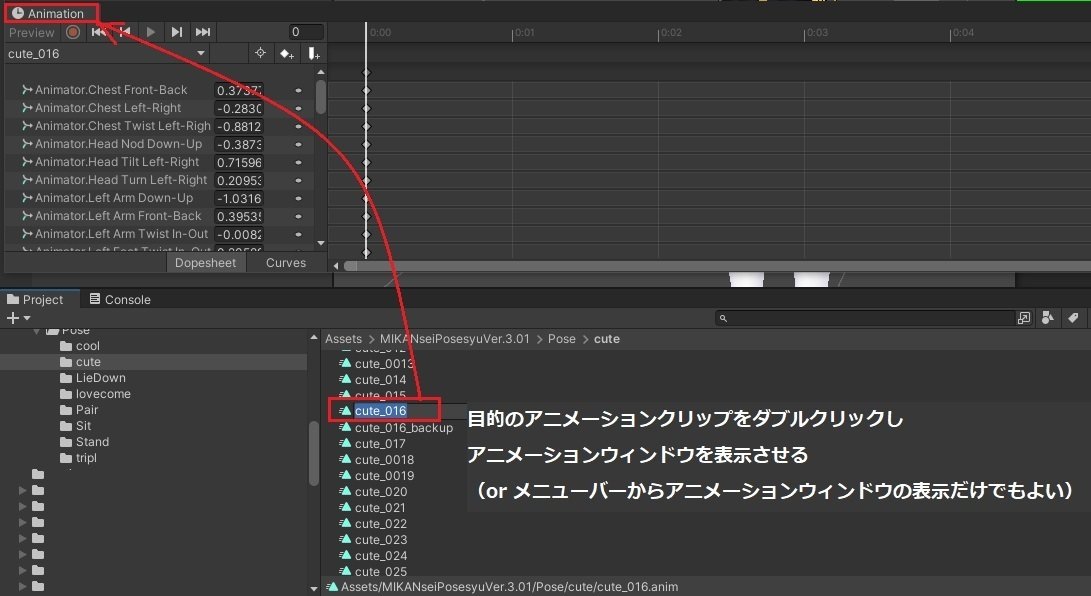Click the Chest Front-Back keyframe diamond

(367, 90)
